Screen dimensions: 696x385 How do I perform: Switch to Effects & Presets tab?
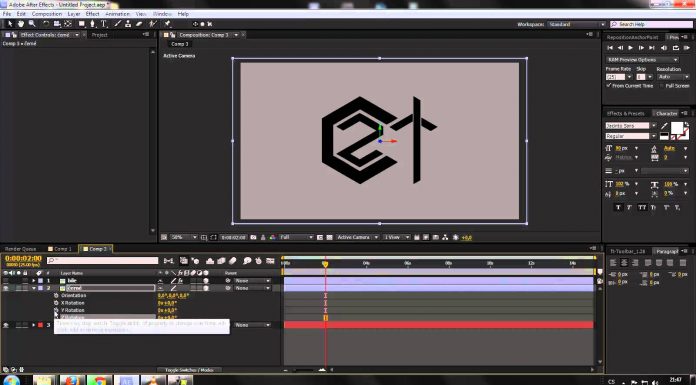pyautogui.click(x=626, y=114)
